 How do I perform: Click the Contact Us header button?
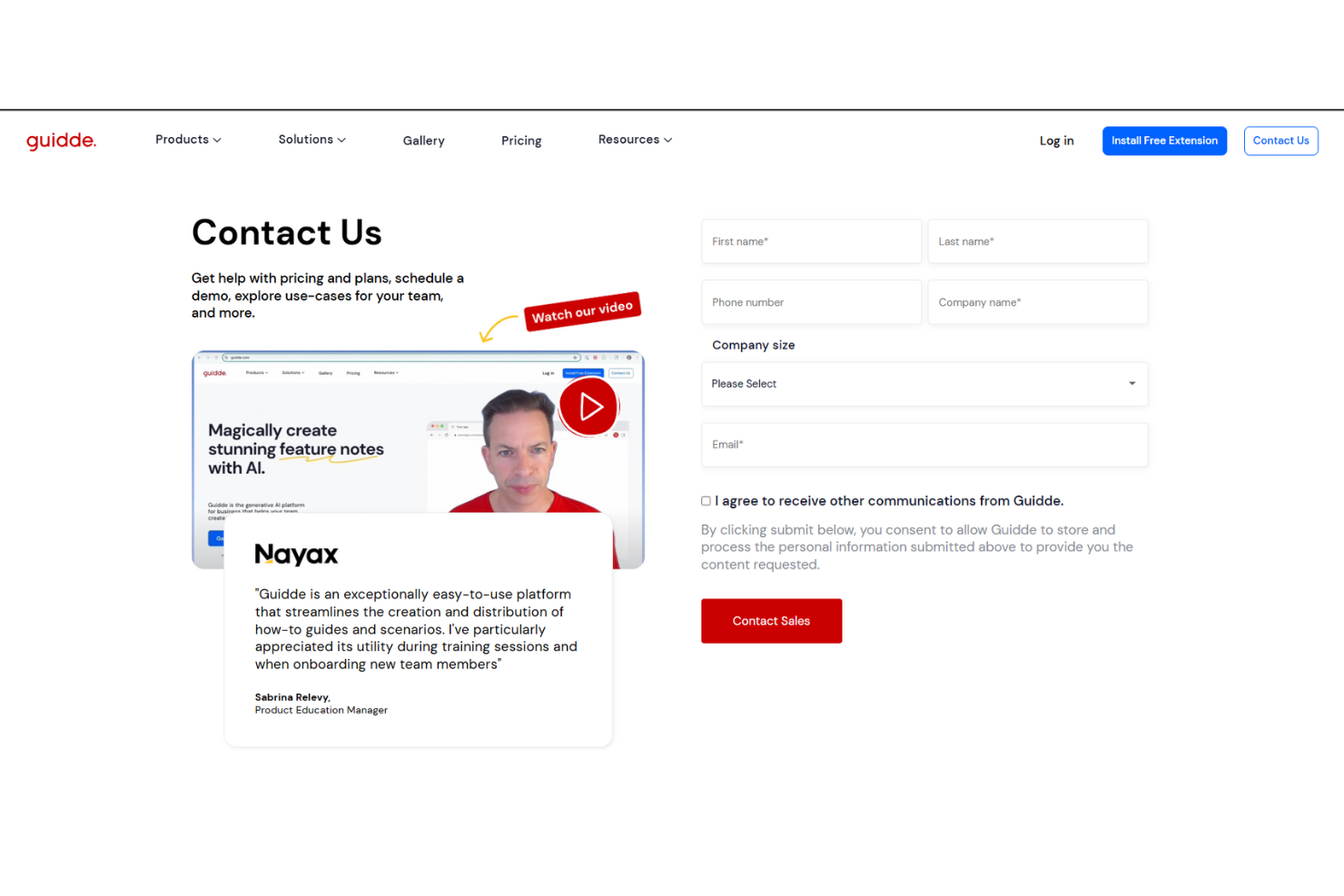[1280, 141]
